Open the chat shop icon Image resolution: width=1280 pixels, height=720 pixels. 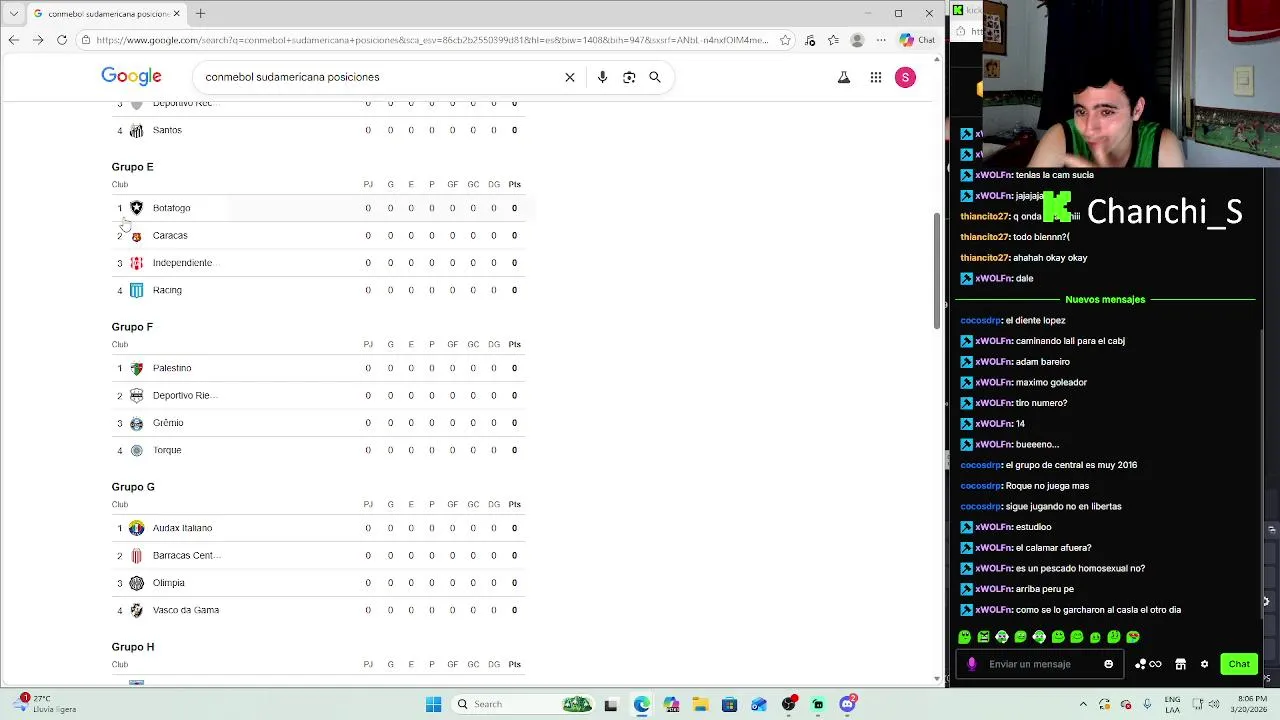tap(1180, 664)
